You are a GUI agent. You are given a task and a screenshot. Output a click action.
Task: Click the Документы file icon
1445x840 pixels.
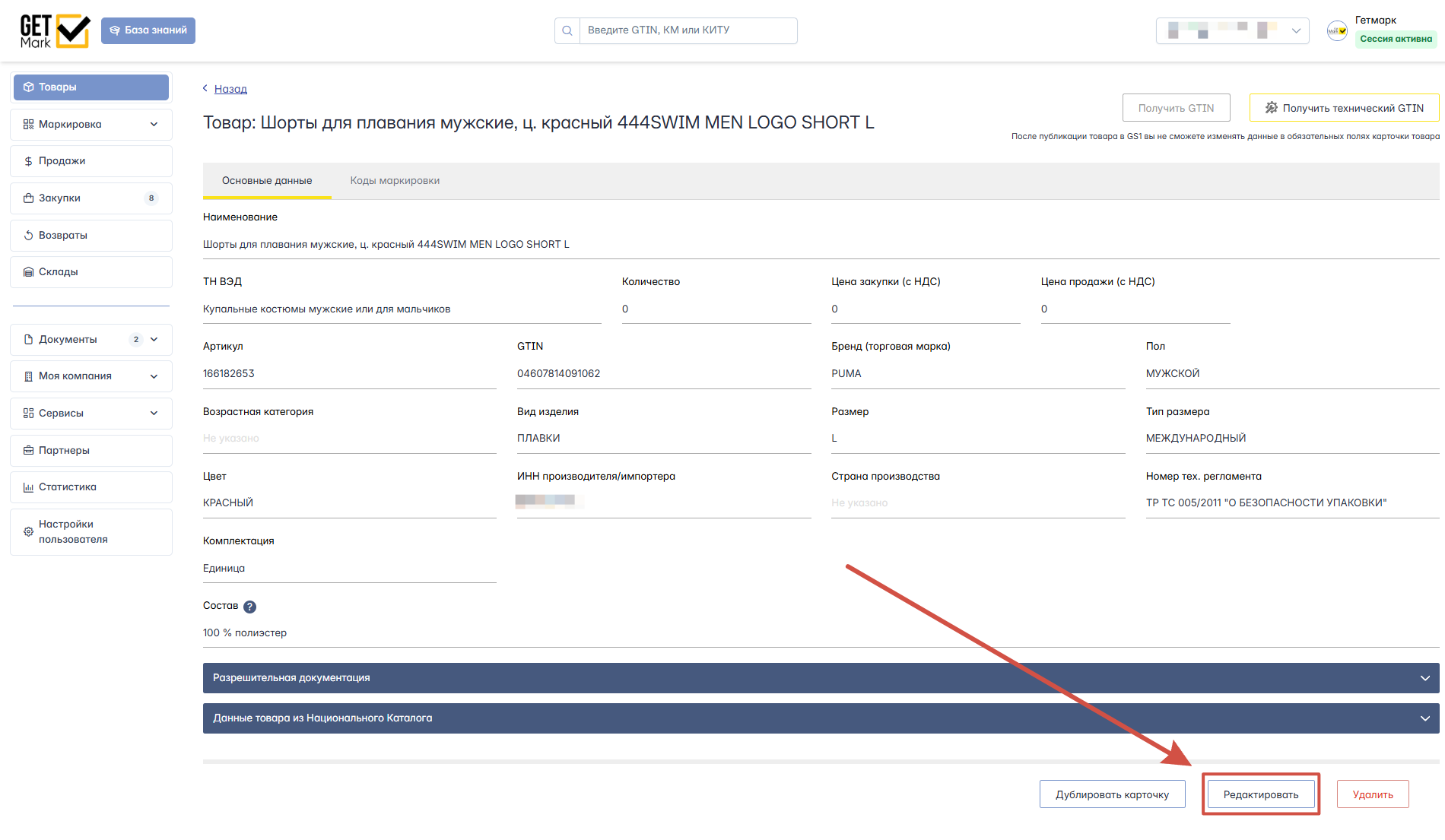pyautogui.click(x=28, y=340)
